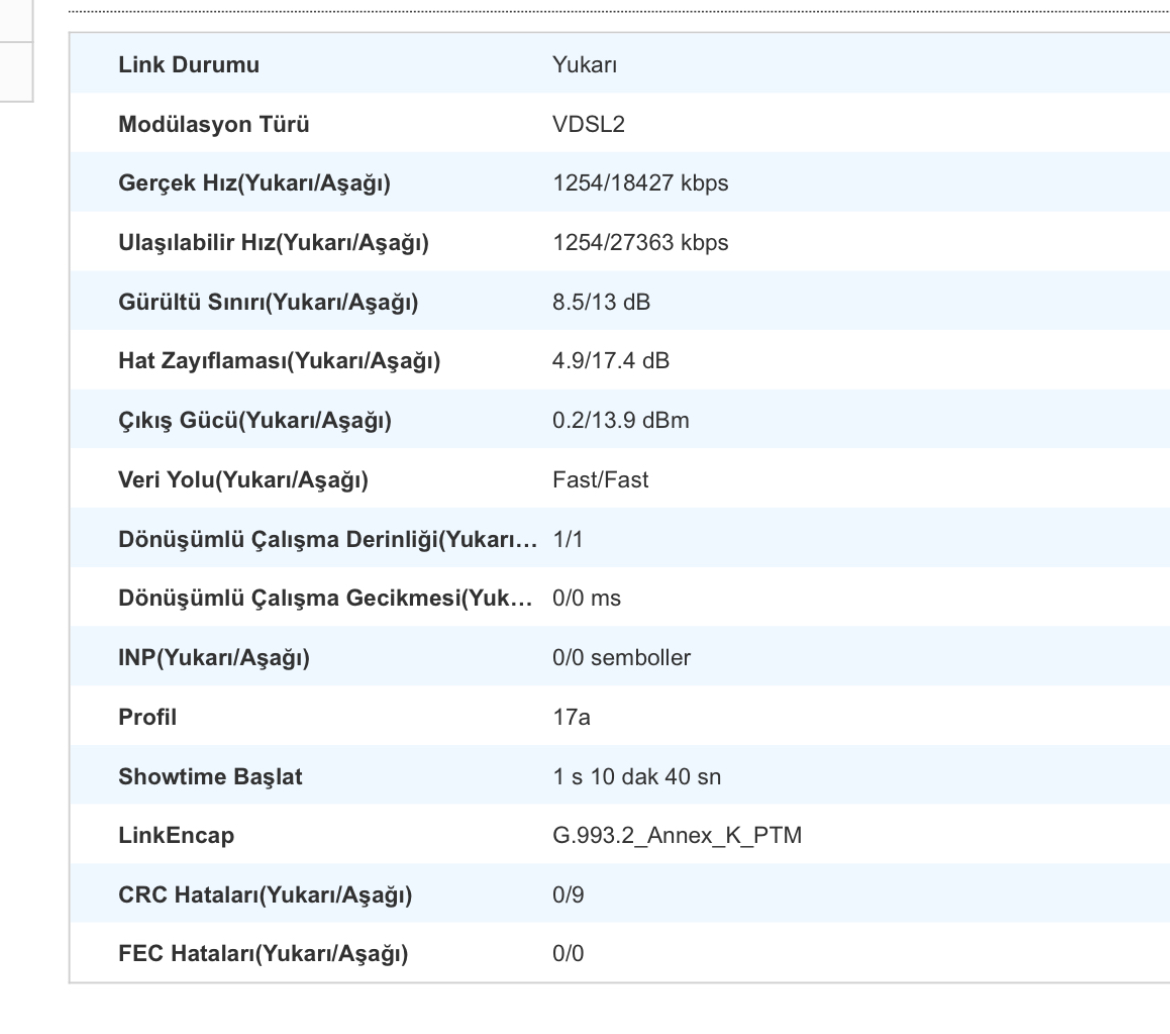This screenshot has height=1034, width=1170.
Task: Select the 'Profil' label
Action: (x=147, y=717)
